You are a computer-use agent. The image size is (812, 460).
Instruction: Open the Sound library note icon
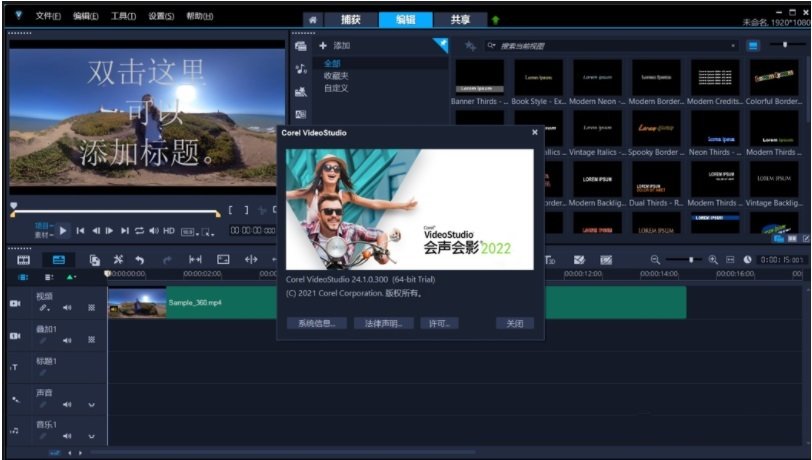click(301, 68)
